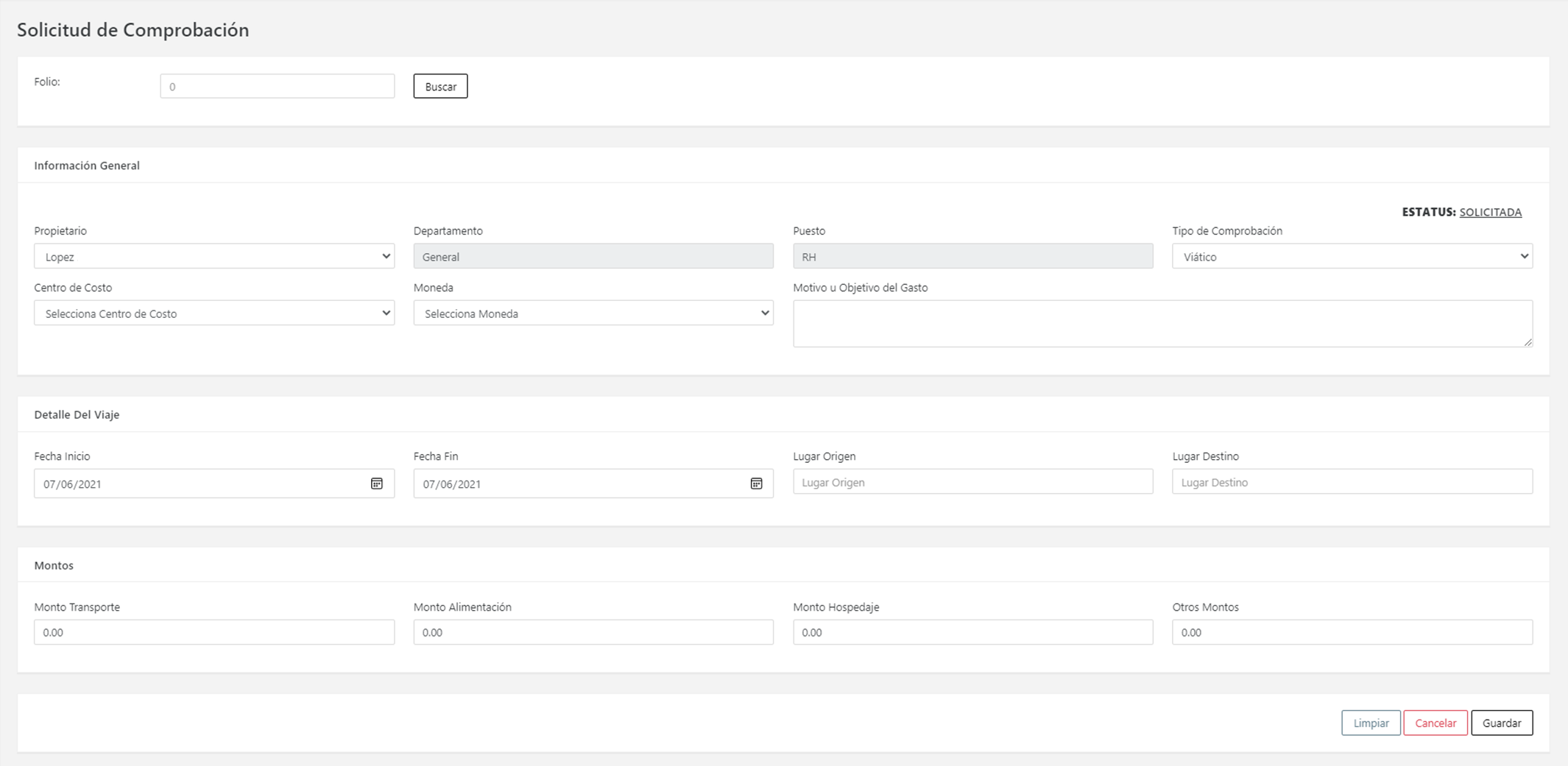Focus the Monto Transporte field
The width and height of the screenshot is (1568, 766).
(213, 632)
